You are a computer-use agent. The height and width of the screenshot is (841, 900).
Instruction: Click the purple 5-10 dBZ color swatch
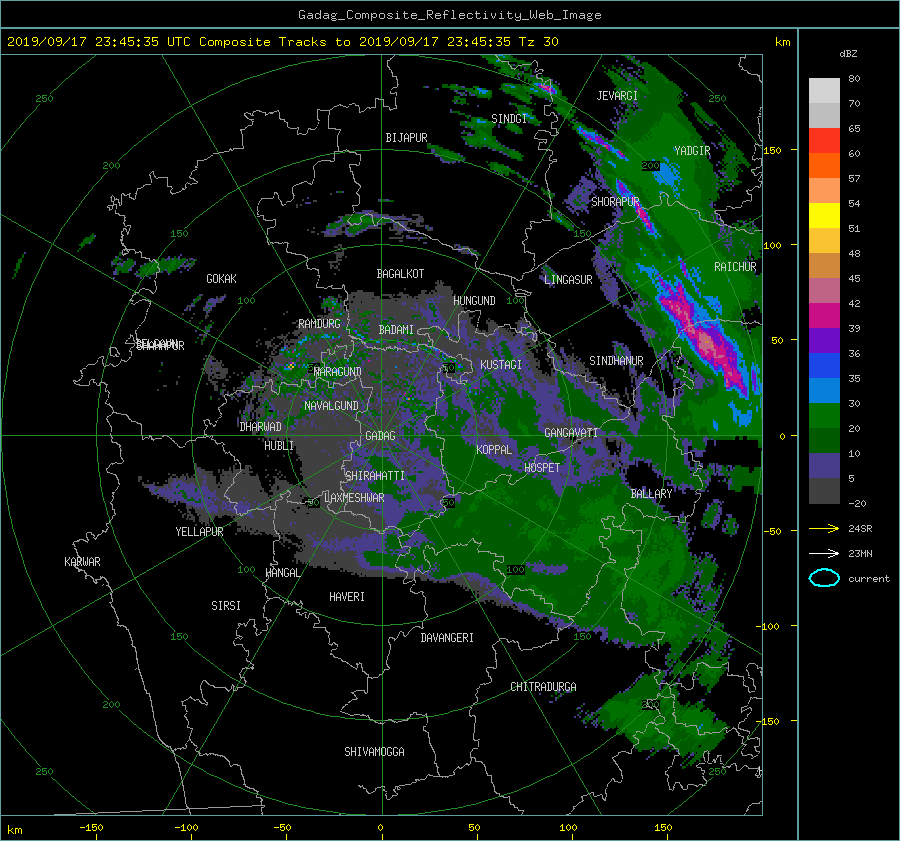click(x=824, y=466)
